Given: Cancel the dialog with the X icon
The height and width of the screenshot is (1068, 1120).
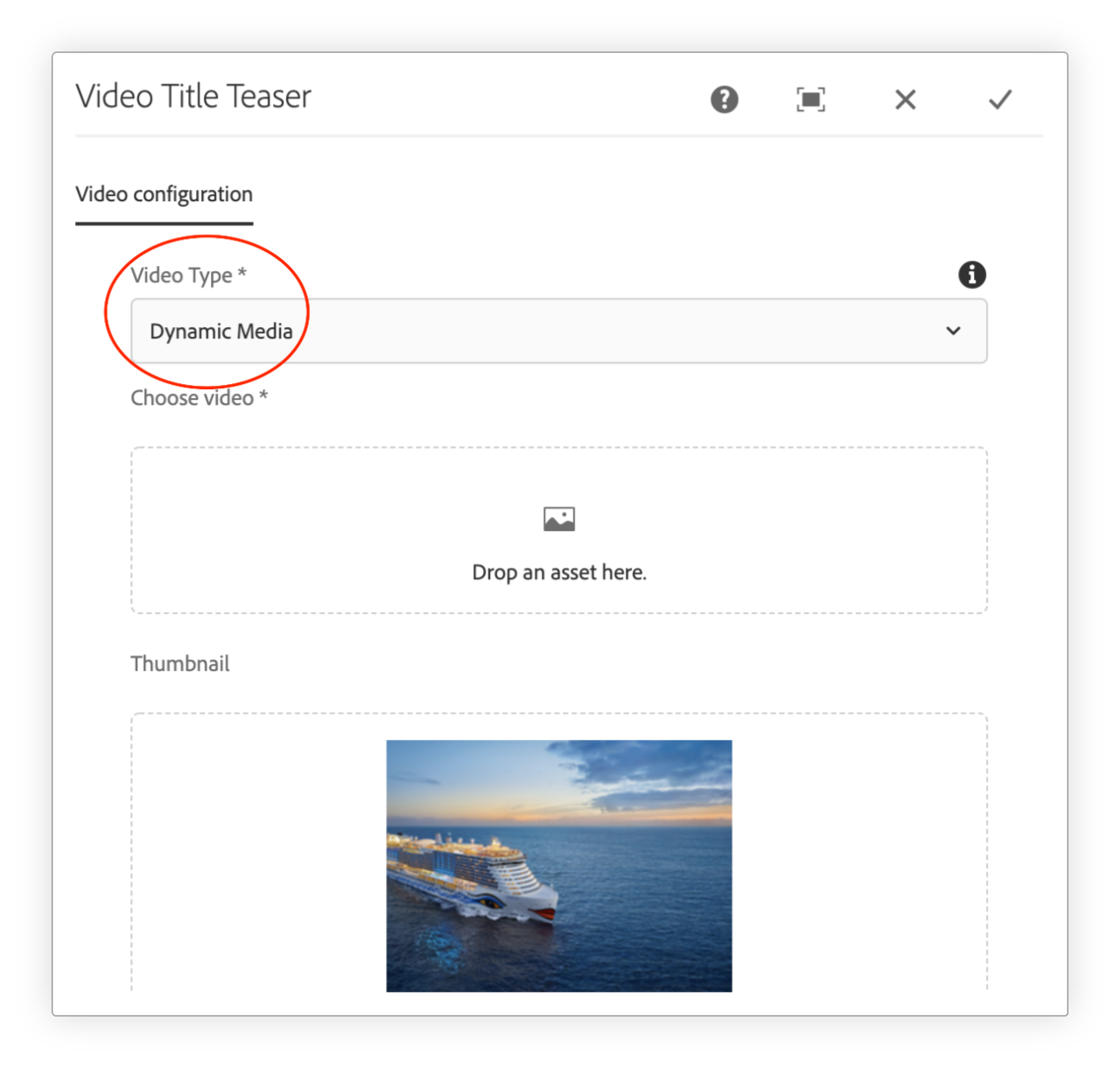Looking at the screenshot, I should click(x=905, y=100).
